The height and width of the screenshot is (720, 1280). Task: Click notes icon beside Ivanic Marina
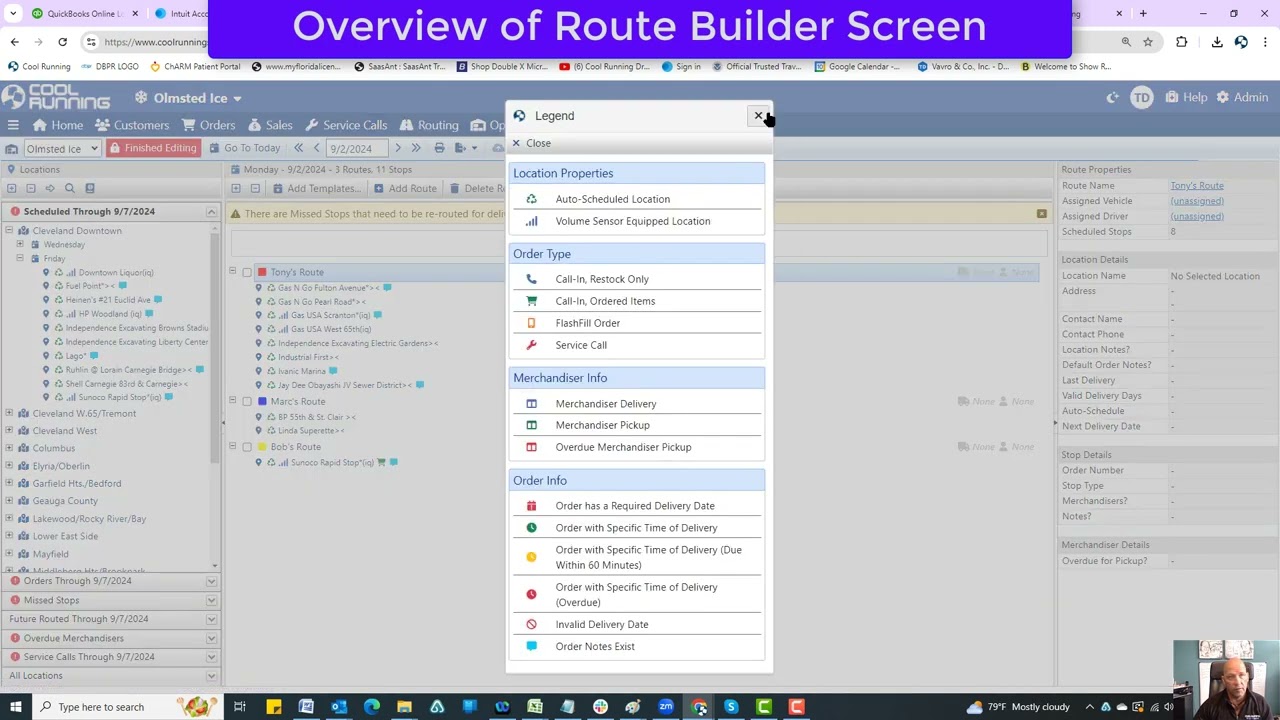[x=335, y=371]
